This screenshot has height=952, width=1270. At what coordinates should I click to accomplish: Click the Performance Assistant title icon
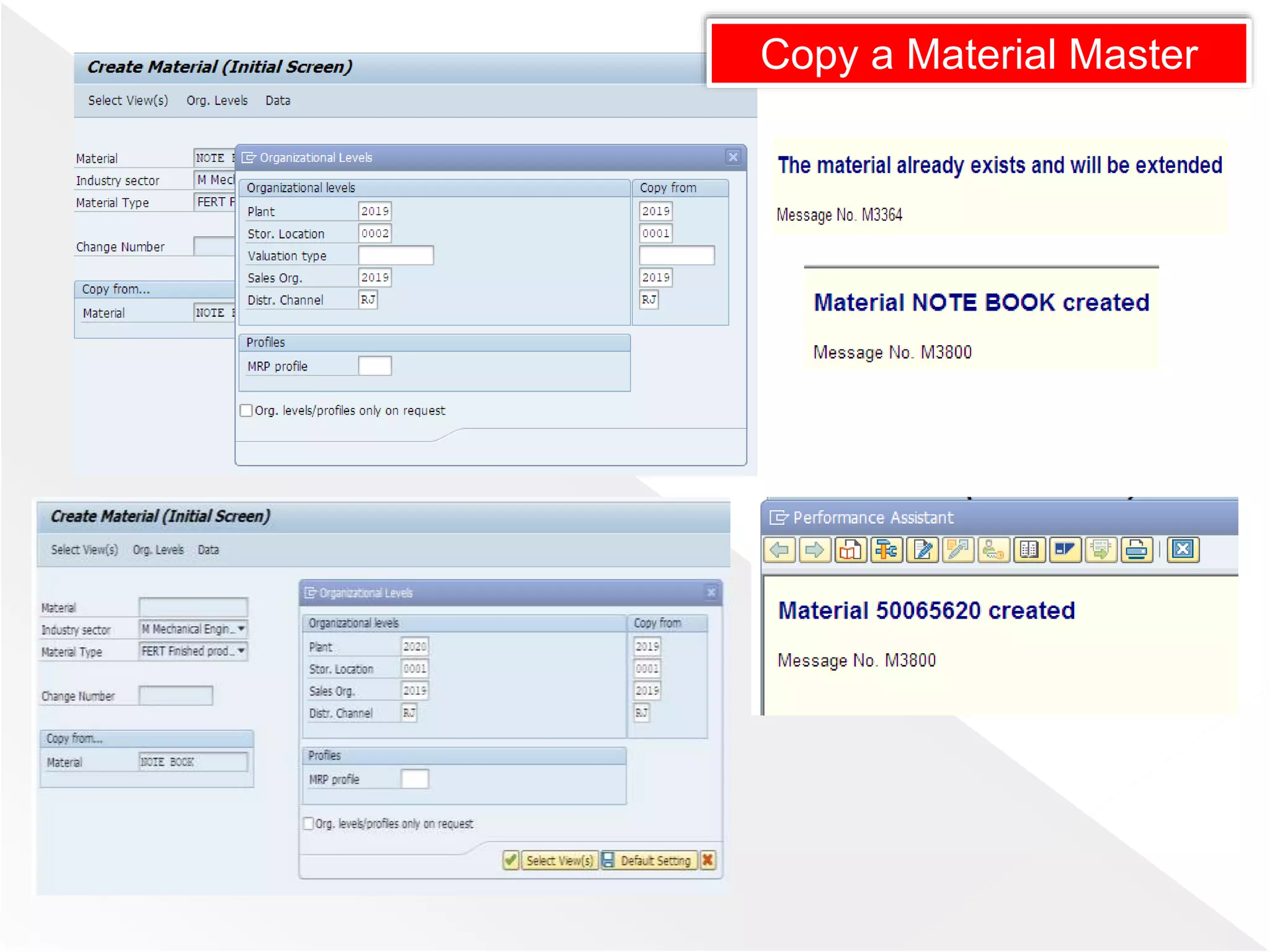(x=778, y=518)
